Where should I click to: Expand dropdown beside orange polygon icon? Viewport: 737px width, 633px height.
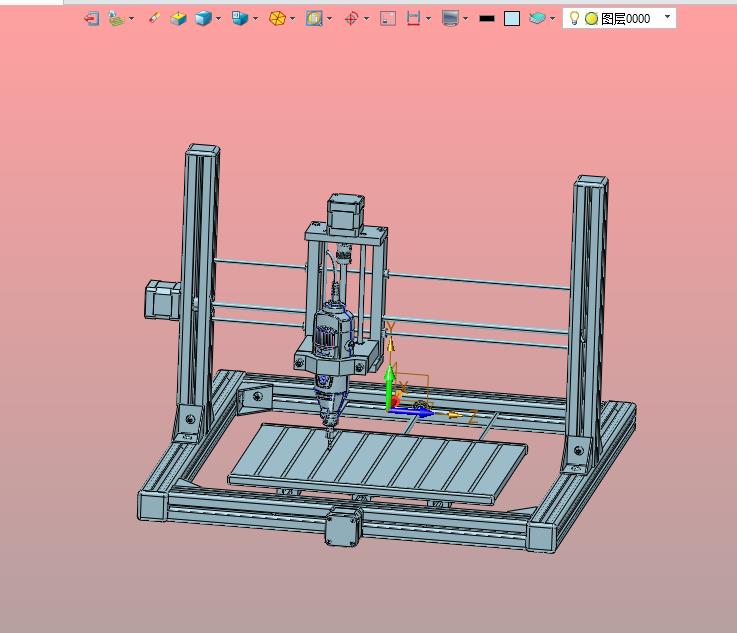(x=293, y=19)
